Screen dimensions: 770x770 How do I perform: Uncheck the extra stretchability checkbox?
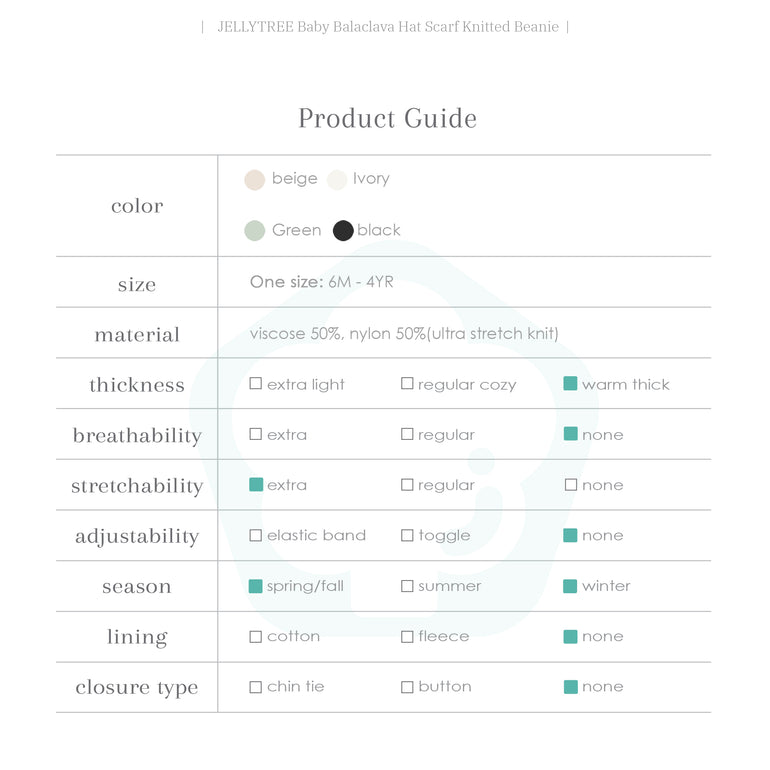(x=256, y=485)
